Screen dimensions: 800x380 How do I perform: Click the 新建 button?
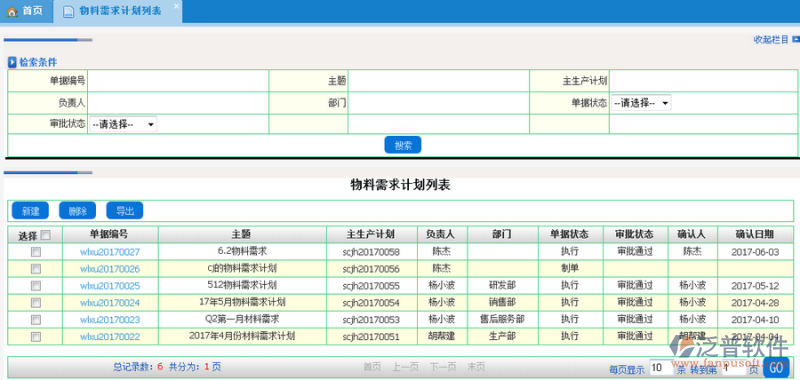click(x=30, y=211)
